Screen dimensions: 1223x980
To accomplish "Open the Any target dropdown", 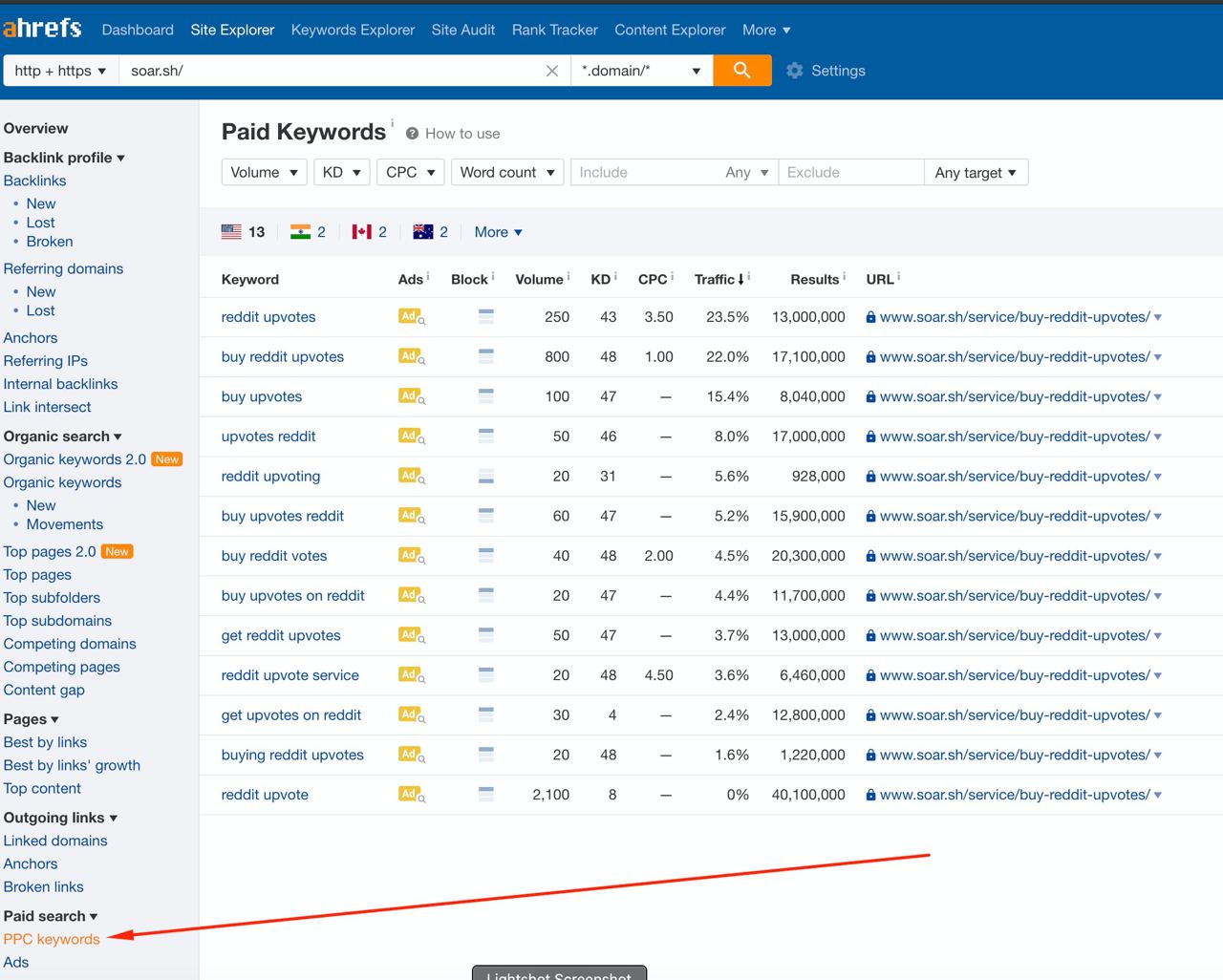I will 976,172.
